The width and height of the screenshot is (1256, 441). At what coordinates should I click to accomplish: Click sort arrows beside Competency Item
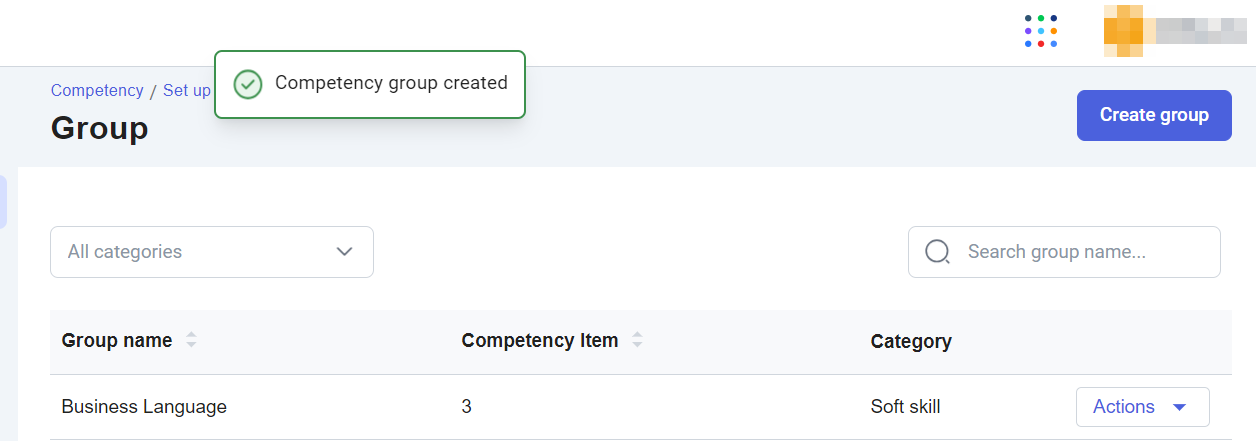pos(637,341)
